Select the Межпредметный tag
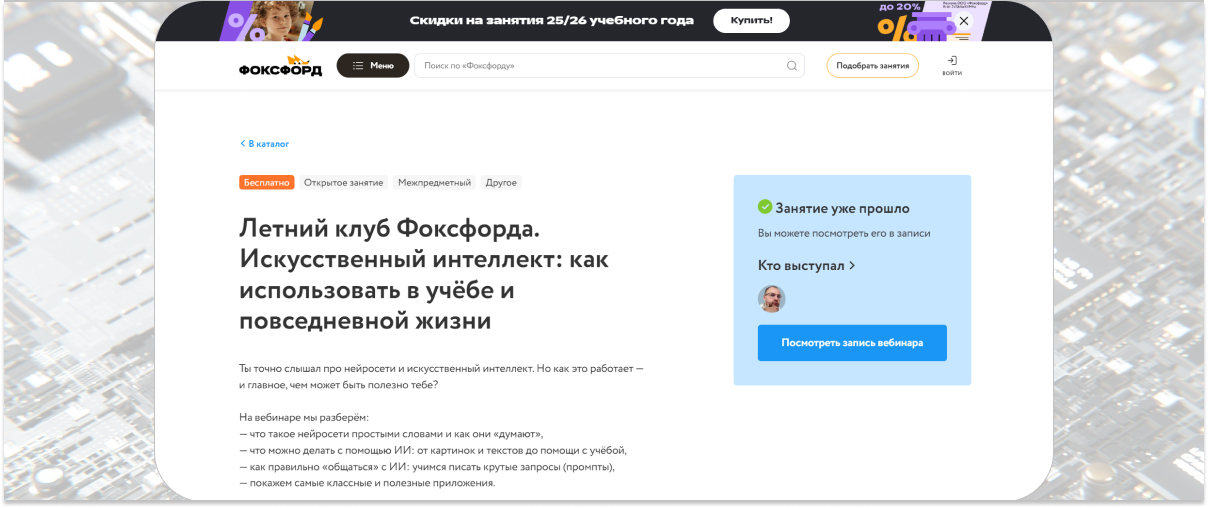This screenshot has width=1208, height=508. point(434,183)
